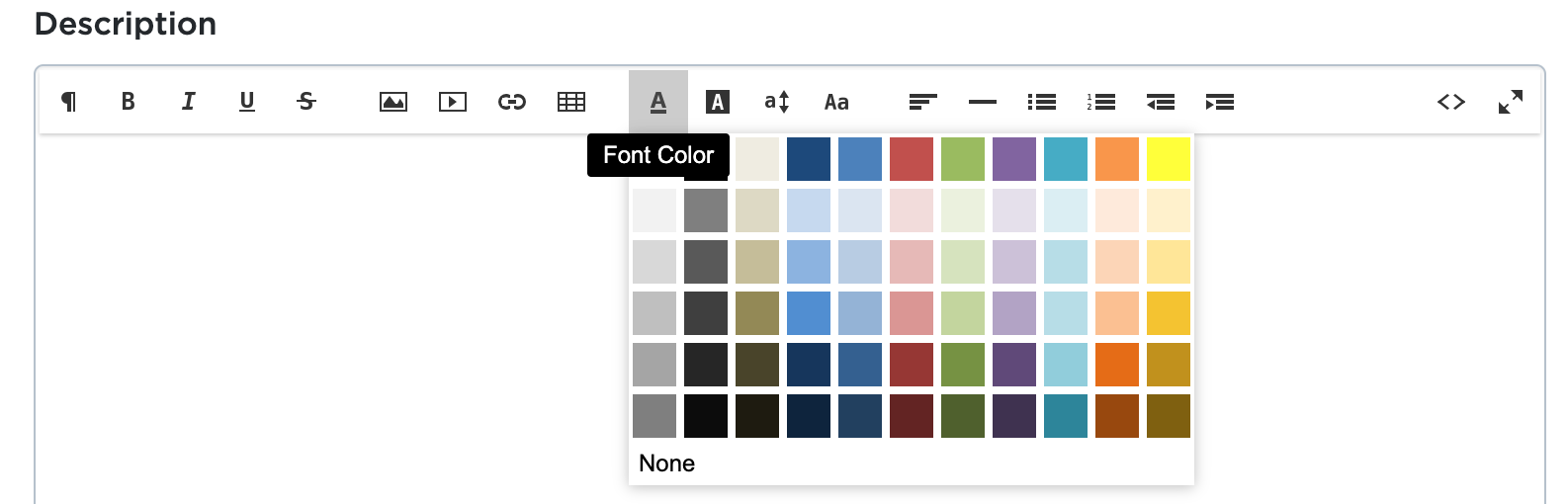Screen dimensions: 1568x504
Task: Open the background color tool
Action: coord(718,102)
